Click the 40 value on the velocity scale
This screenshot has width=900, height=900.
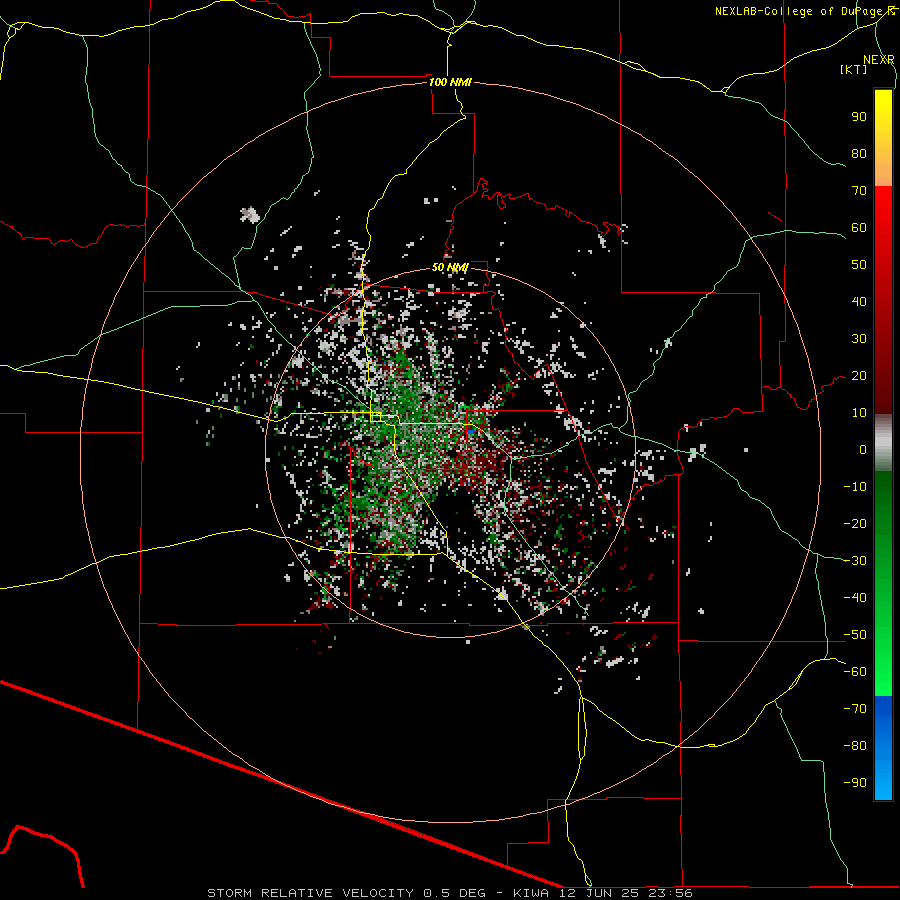coord(859,302)
